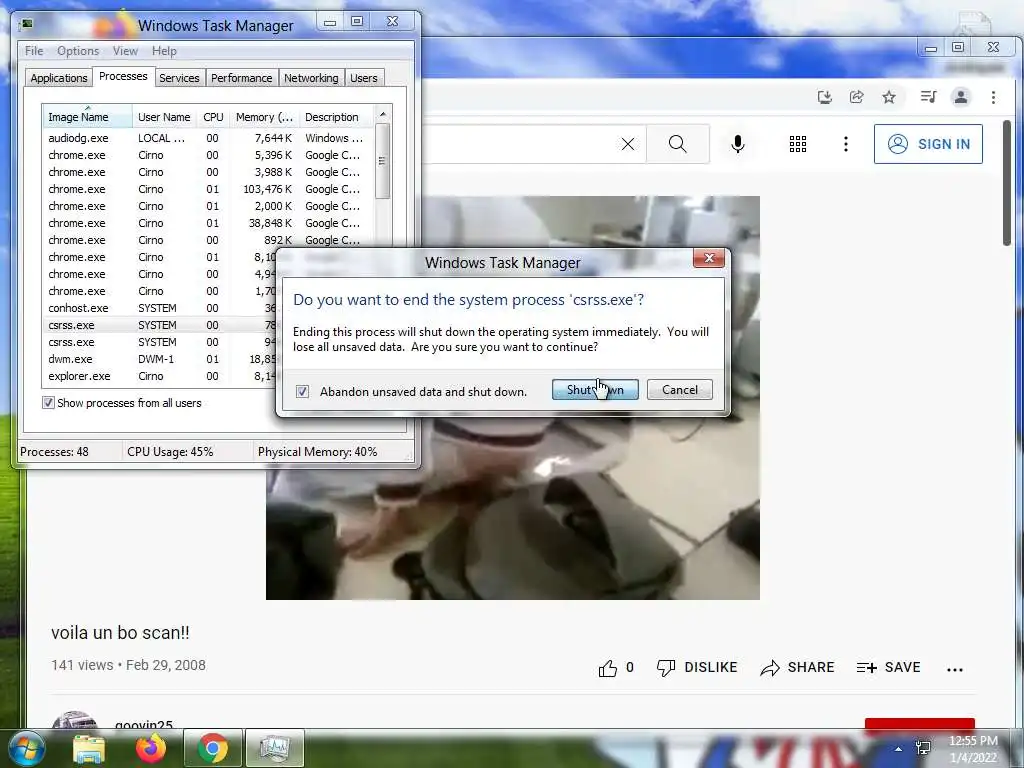Click the DISLIKE button under video
The image size is (1024, 768).
click(x=697, y=667)
